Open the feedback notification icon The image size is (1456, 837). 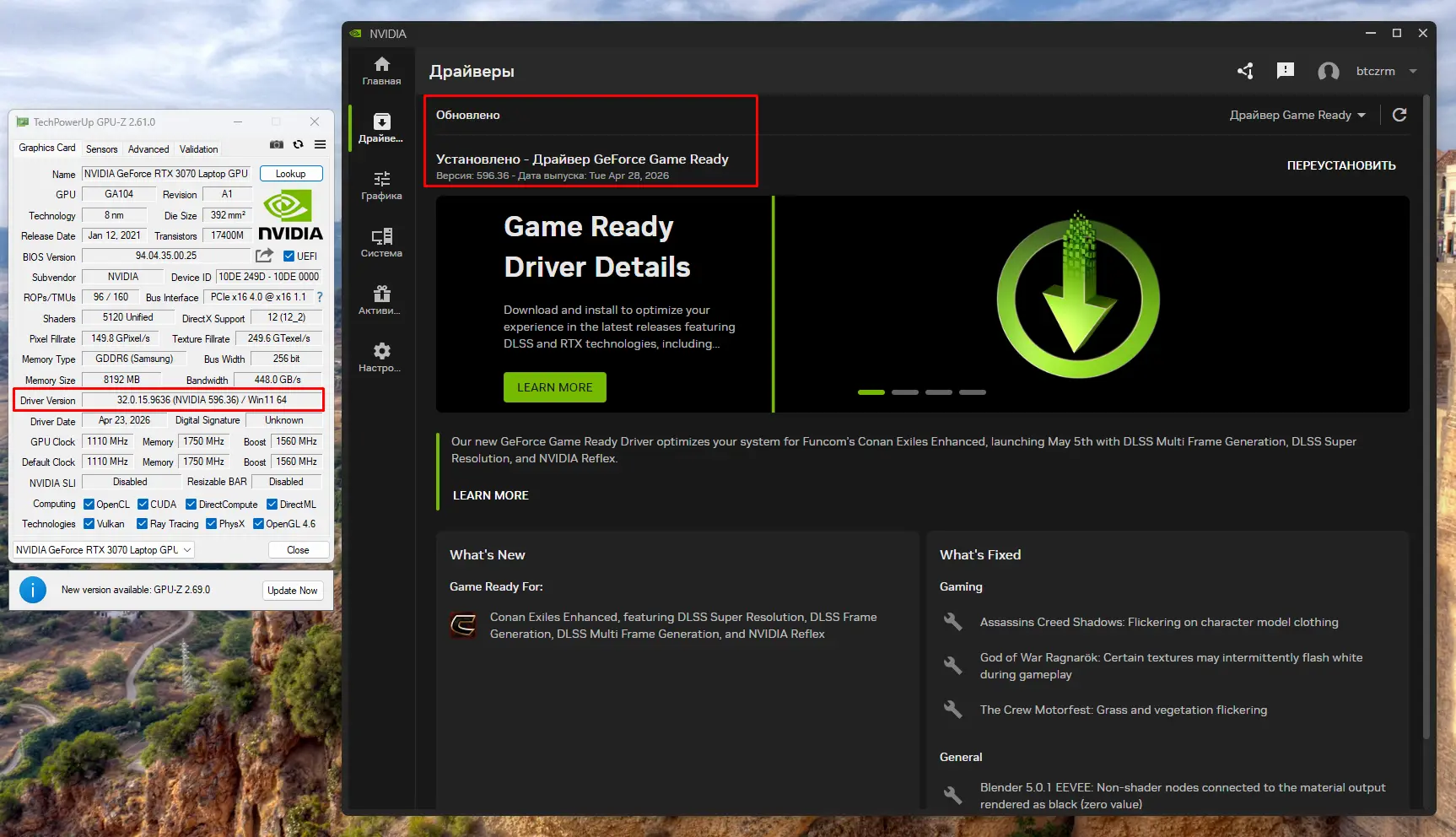[x=1286, y=71]
